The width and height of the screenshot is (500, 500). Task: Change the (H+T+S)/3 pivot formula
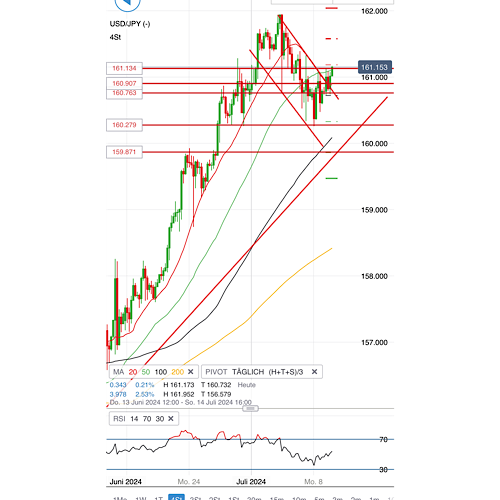coord(286,372)
